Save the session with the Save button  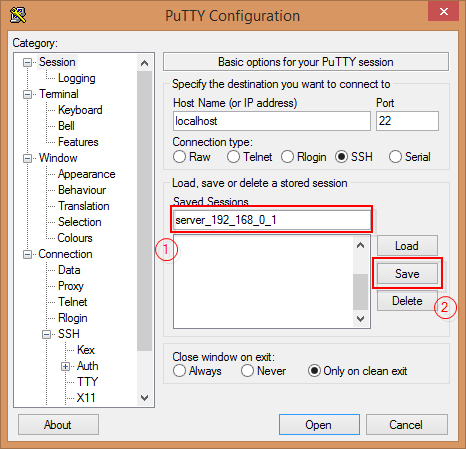(x=407, y=274)
